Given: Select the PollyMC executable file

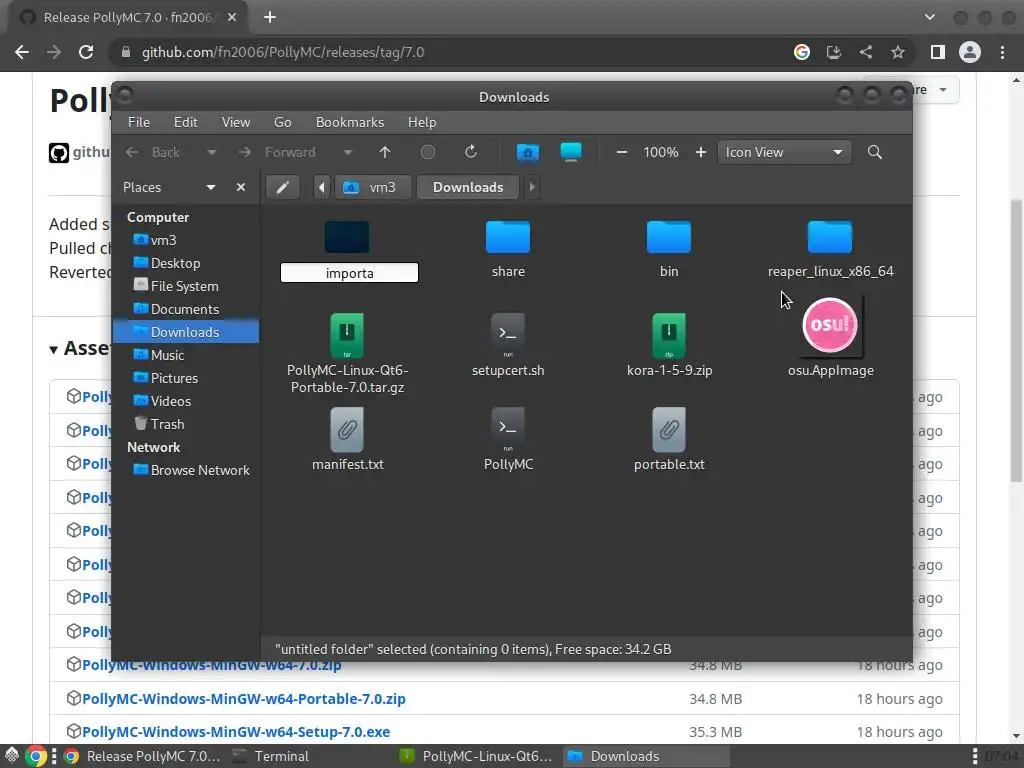Looking at the screenshot, I should coord(508,440).
